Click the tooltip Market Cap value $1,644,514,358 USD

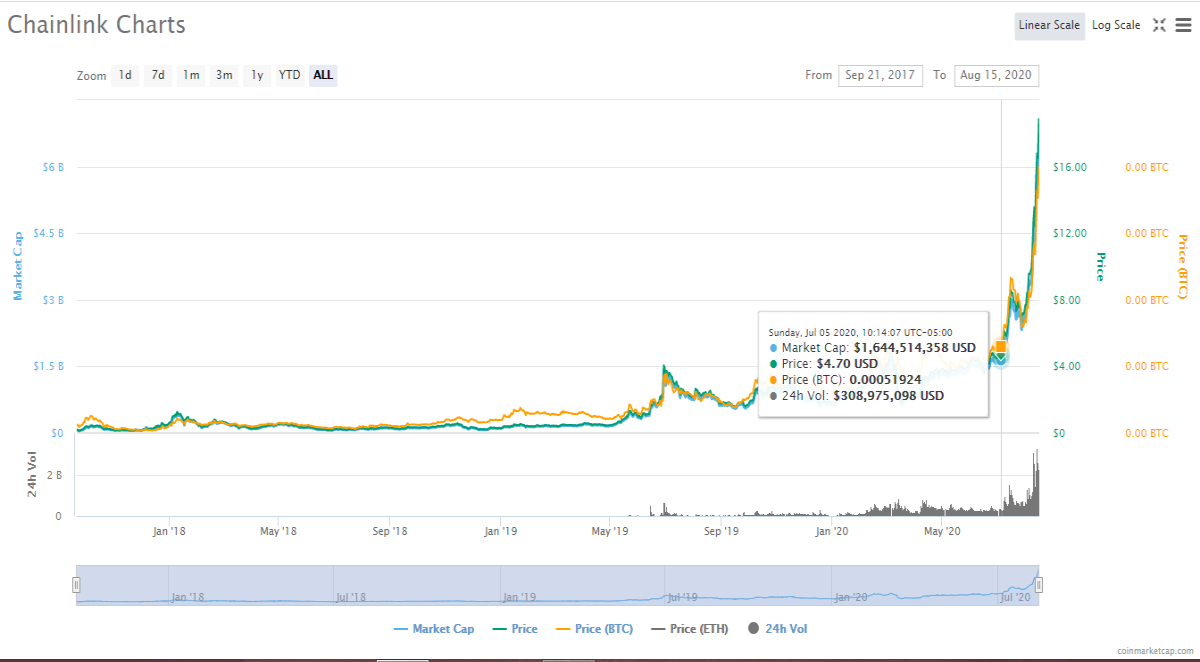(915, 348)
